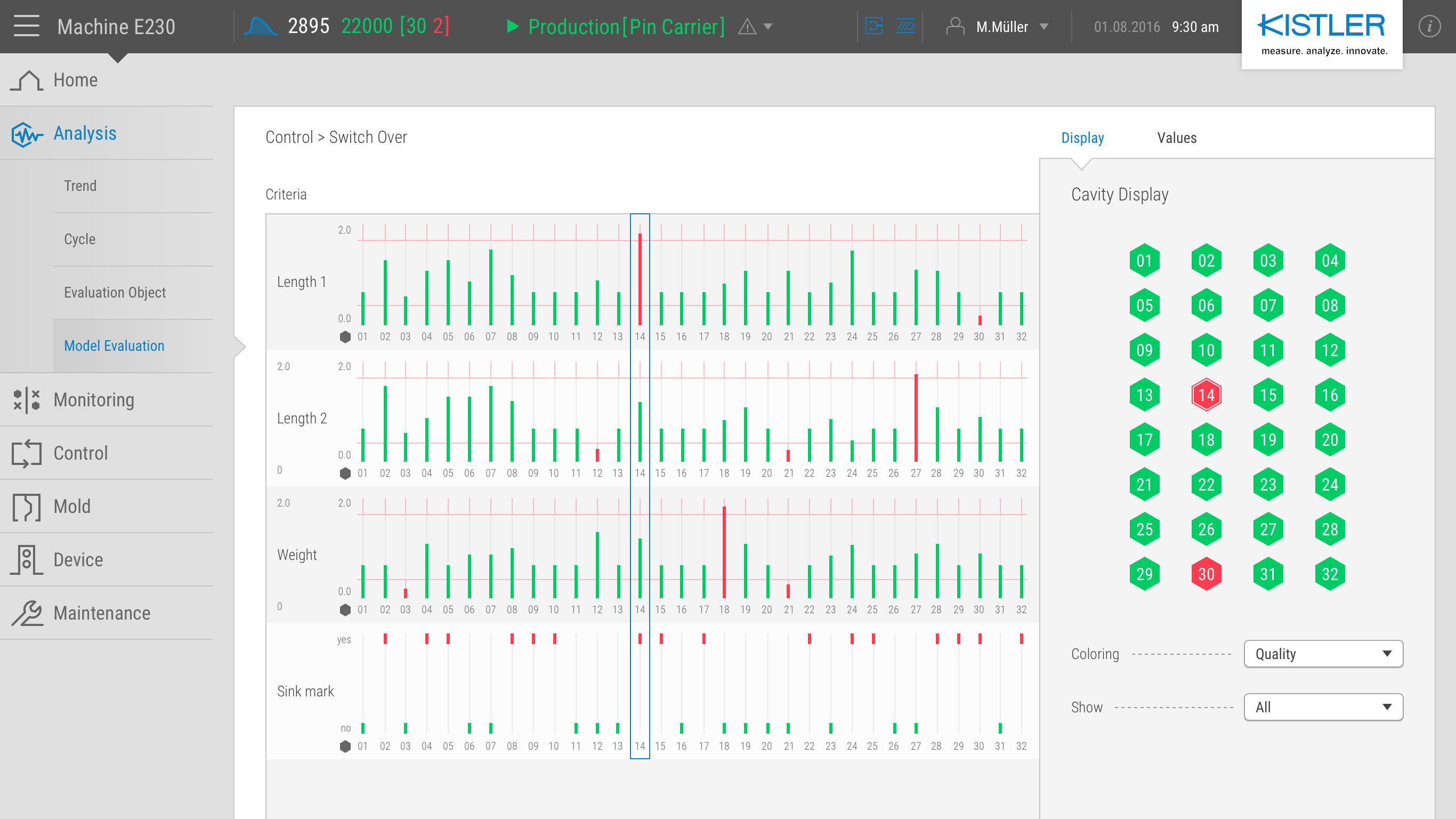Toggle red cavity 30 hexagon

point(1206,574)
